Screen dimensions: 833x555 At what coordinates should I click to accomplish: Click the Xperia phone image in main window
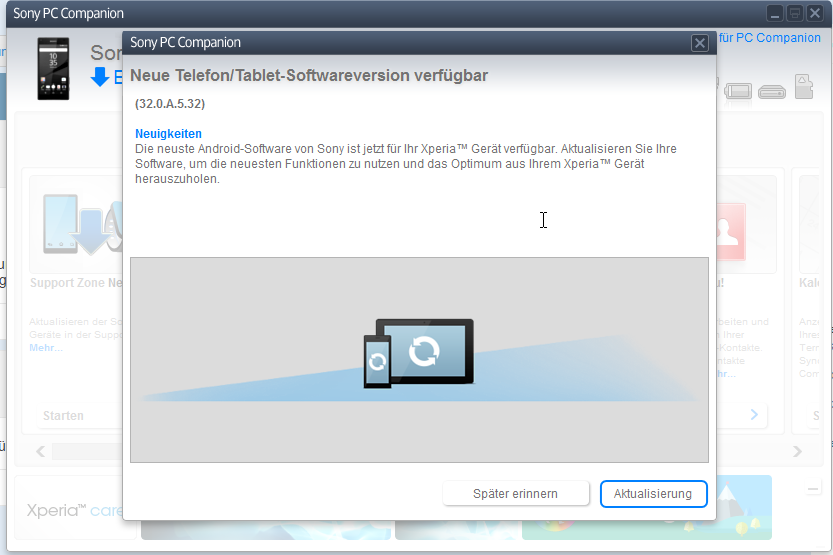pyautogui.click(x=53, y=69)
